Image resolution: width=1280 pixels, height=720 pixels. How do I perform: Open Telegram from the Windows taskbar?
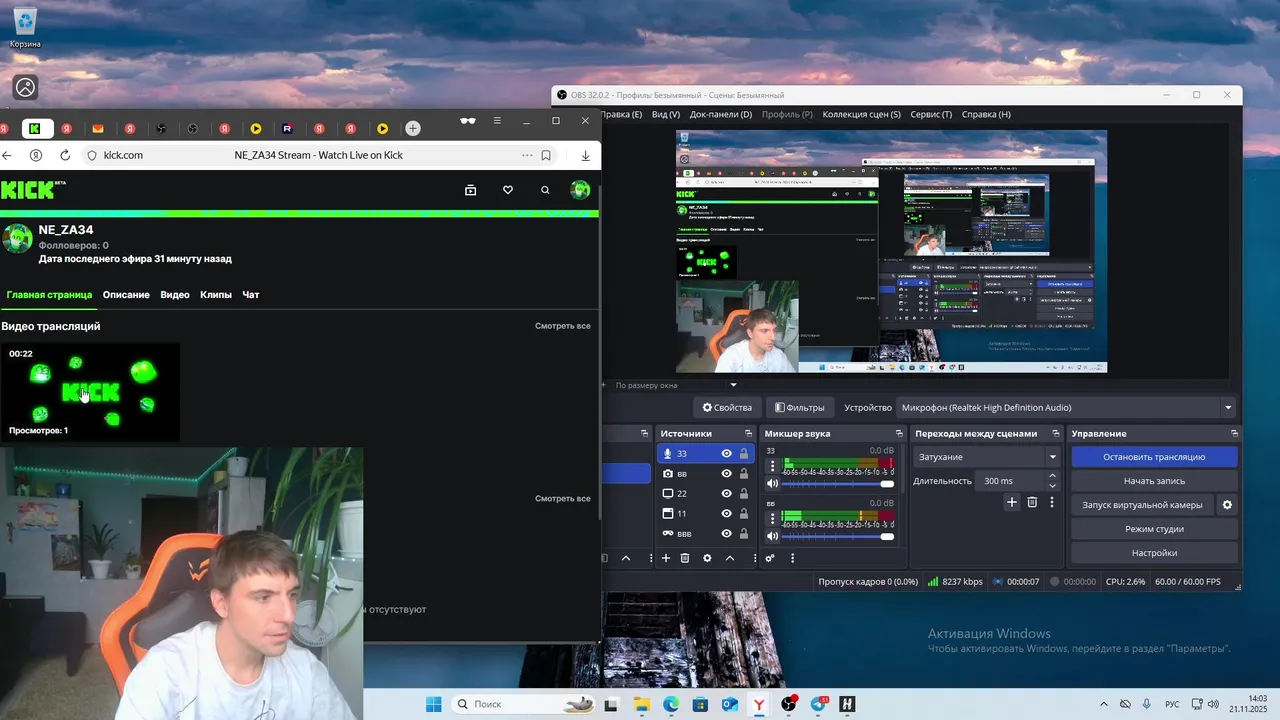[x=819, y=704]
